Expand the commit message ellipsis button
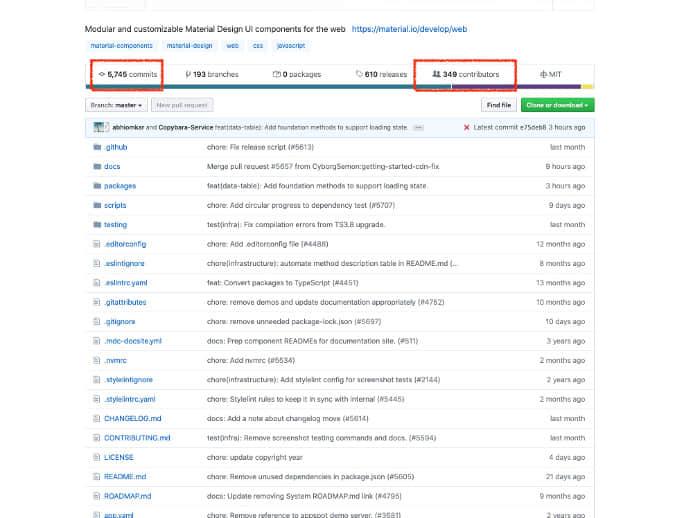 [x=418, y=128]
